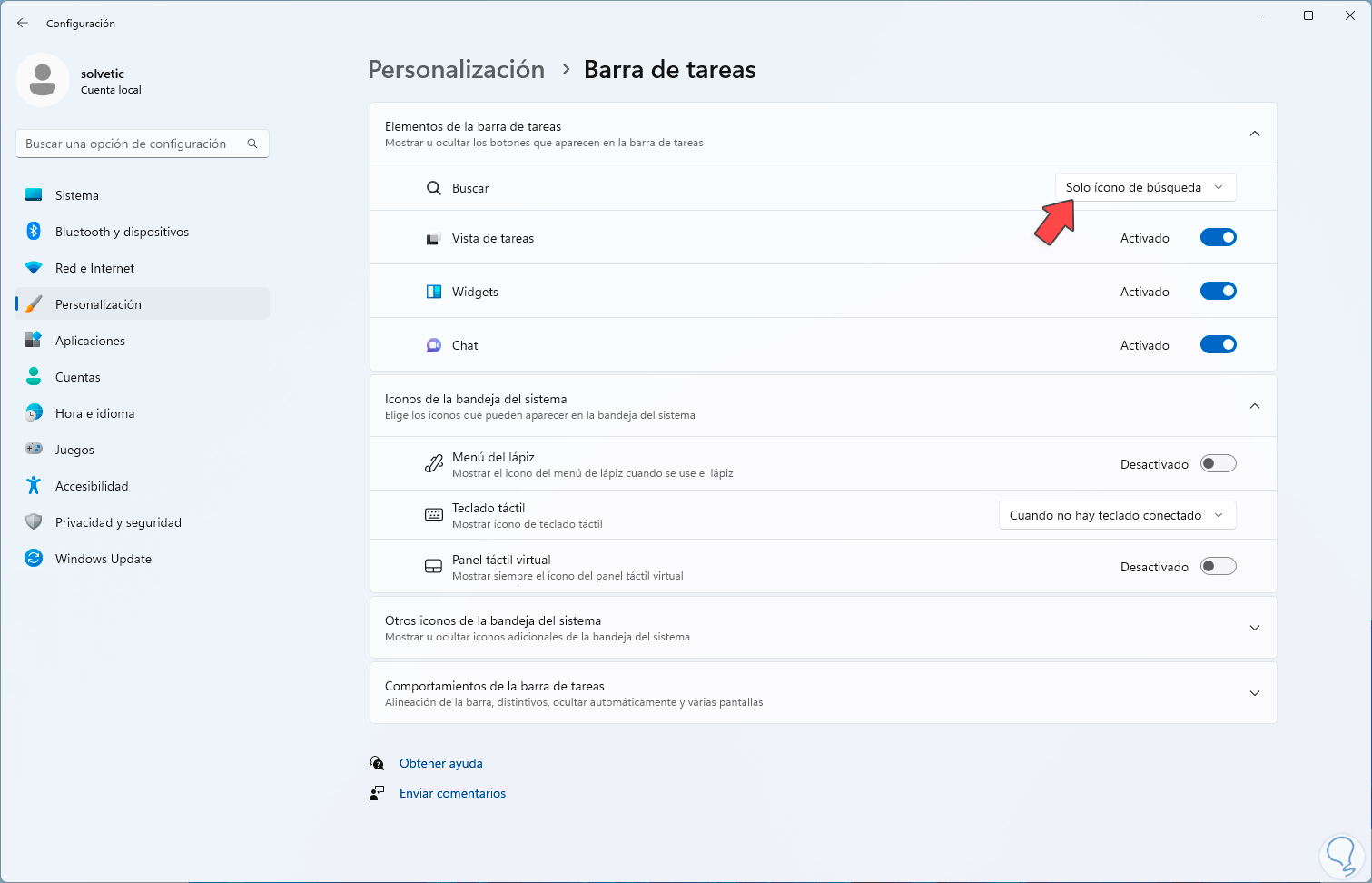1372x883 pixels.
Task: Click the Bluetooth y dispositivos icon
Action: point(34,232)
